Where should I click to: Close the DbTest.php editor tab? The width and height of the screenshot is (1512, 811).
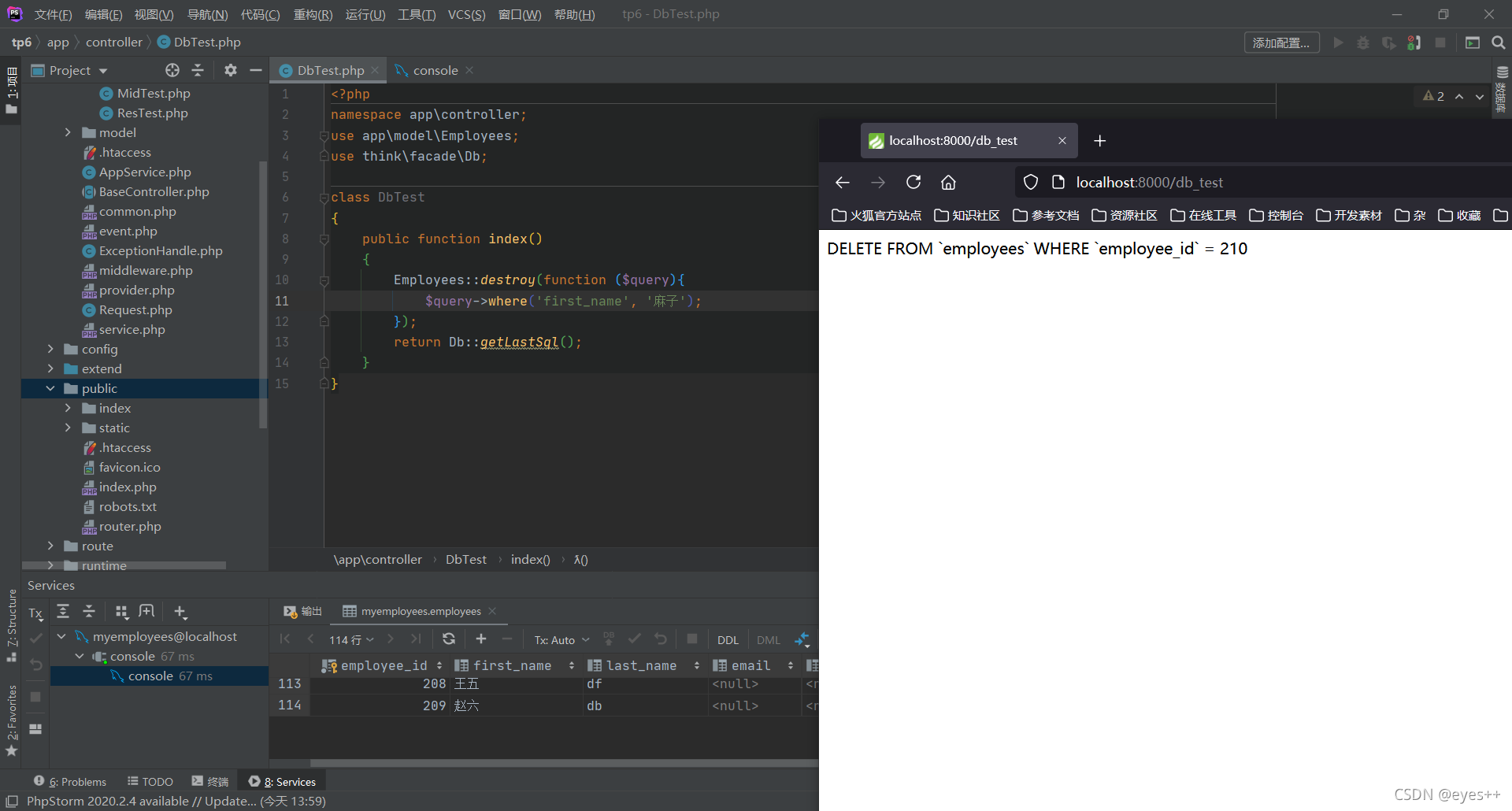tap(375, 70)
